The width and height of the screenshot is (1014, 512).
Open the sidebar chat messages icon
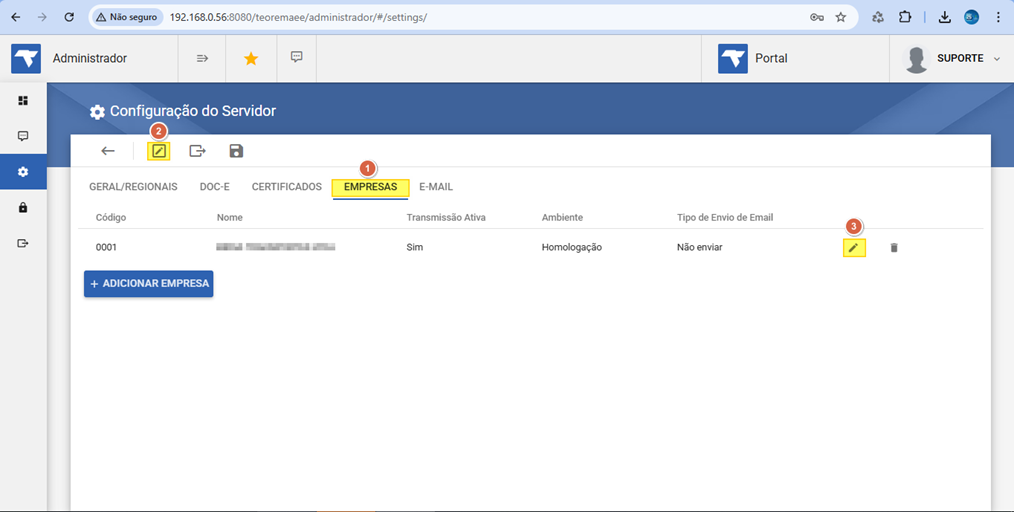[23, 136]
